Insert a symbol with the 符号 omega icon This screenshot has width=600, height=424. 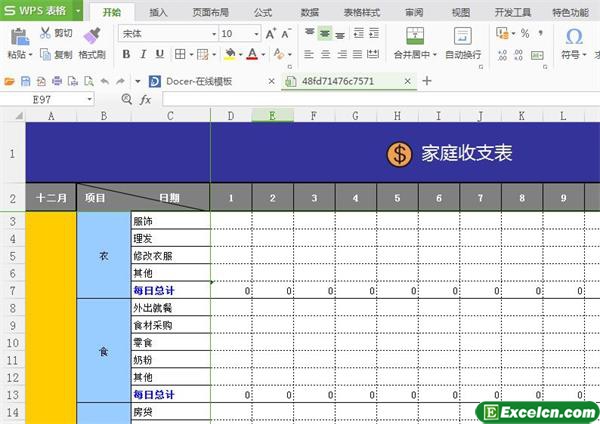click(574, 36)
